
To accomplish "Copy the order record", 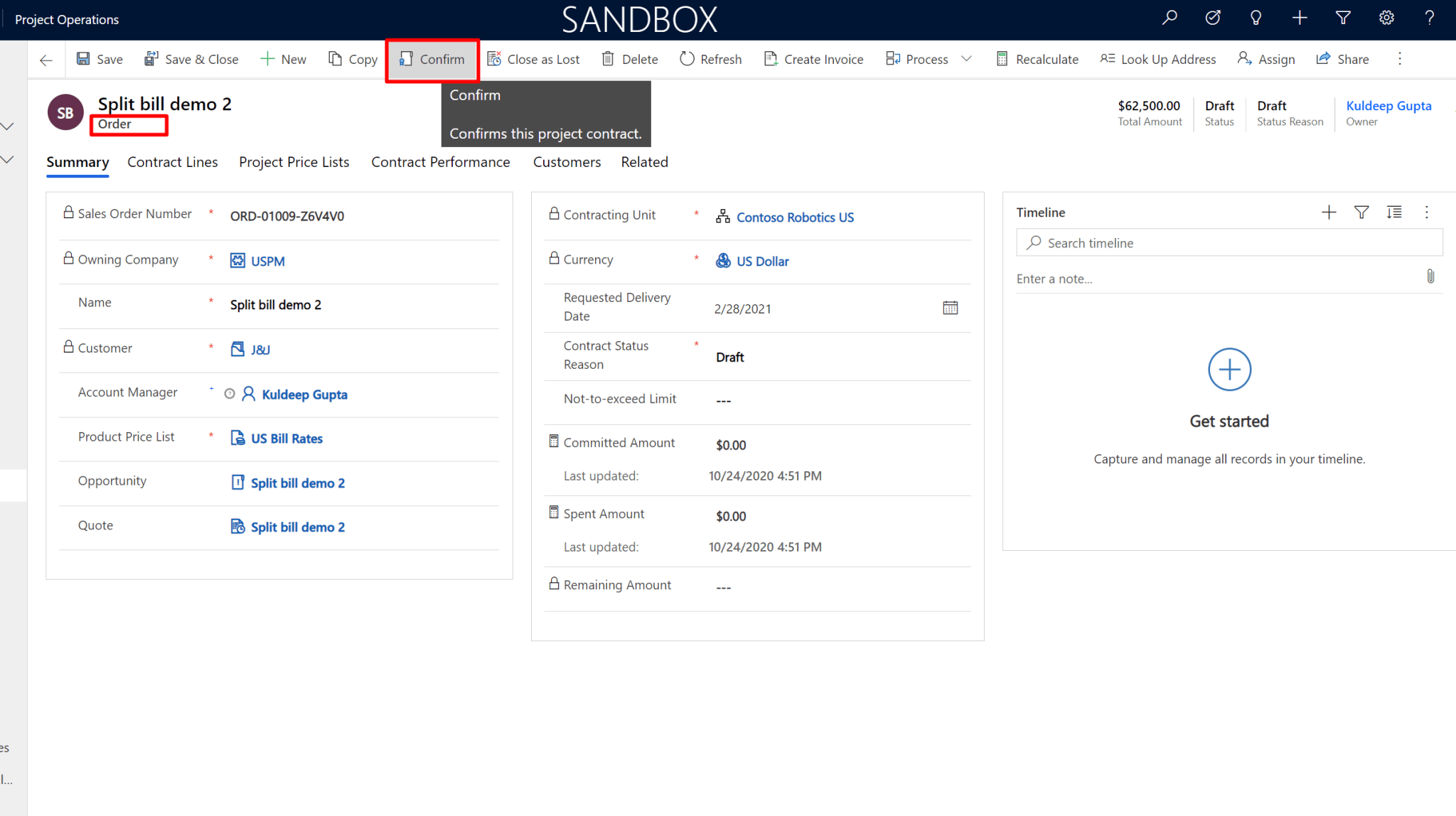I will pyautogui.click(x=352, y=59).
